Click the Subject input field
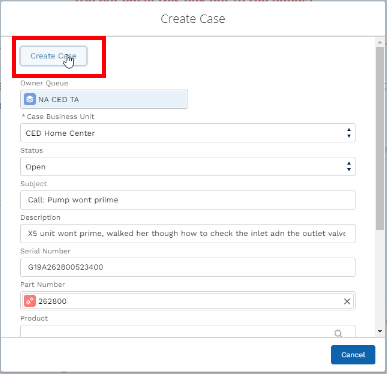The image size is (387, 374). click(x=188, y=200)
